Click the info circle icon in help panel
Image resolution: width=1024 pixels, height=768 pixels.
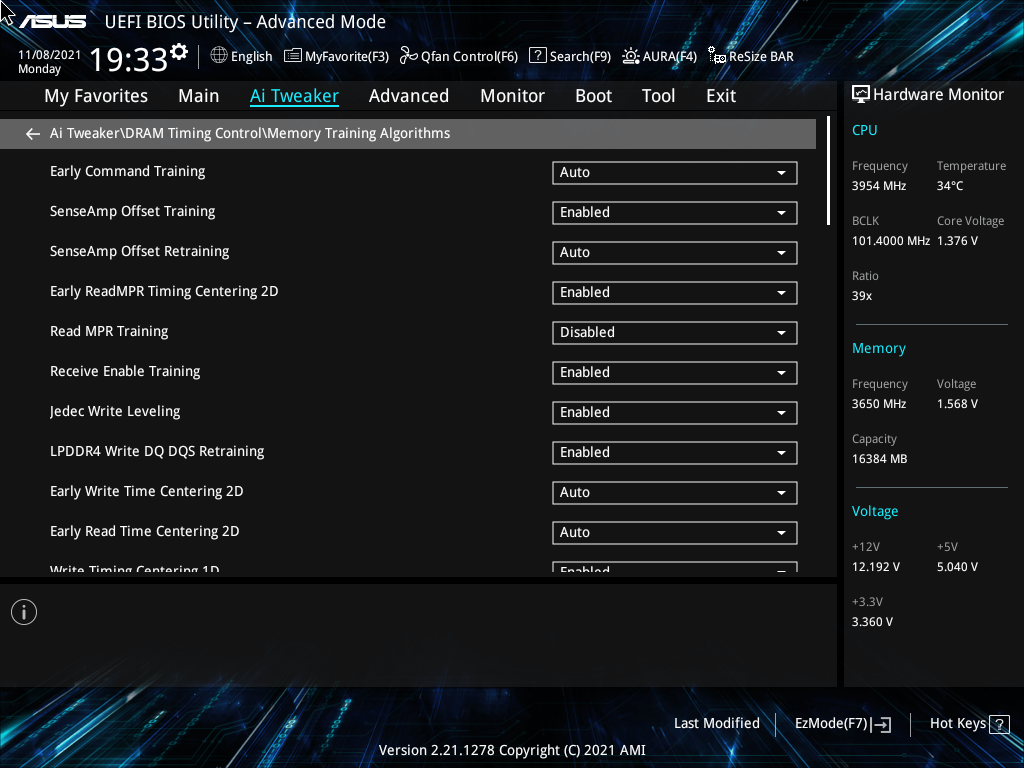click(x=24, y=613)
